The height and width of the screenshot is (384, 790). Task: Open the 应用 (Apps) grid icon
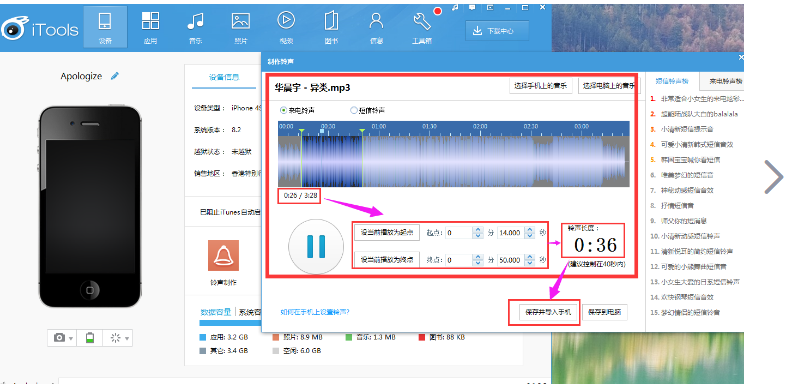[x=150, y=28]
